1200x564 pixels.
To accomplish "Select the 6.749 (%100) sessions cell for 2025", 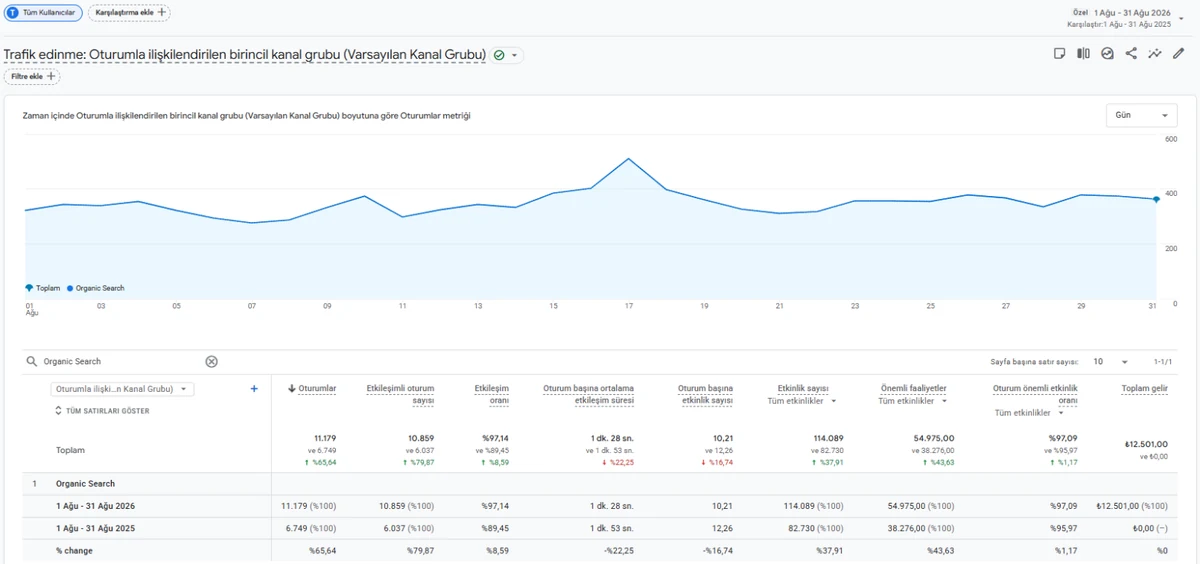I will [x=312, y=528].
